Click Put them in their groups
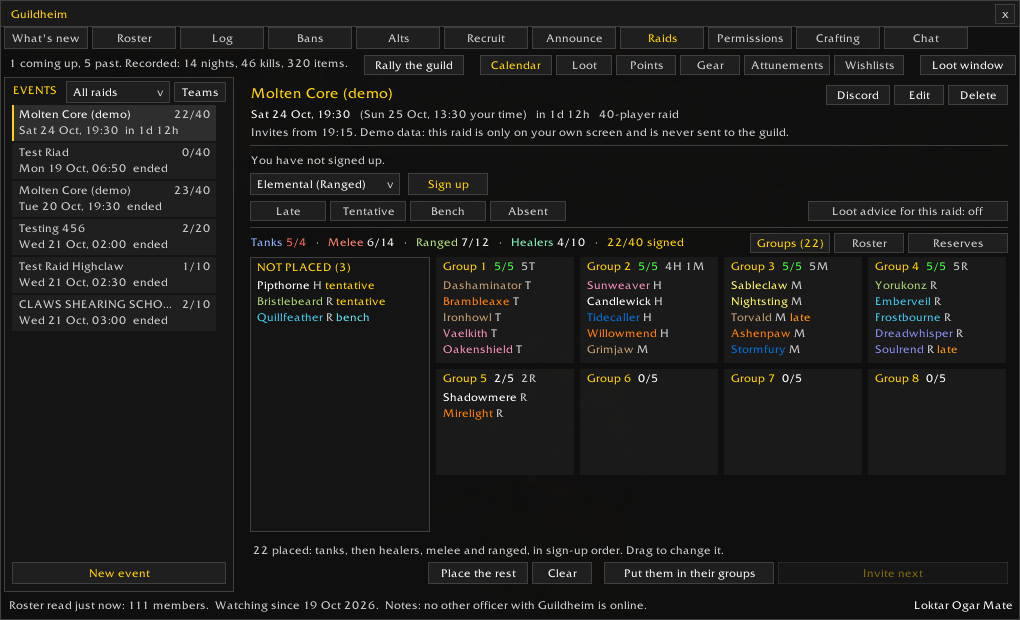 (x=689, y=573)
